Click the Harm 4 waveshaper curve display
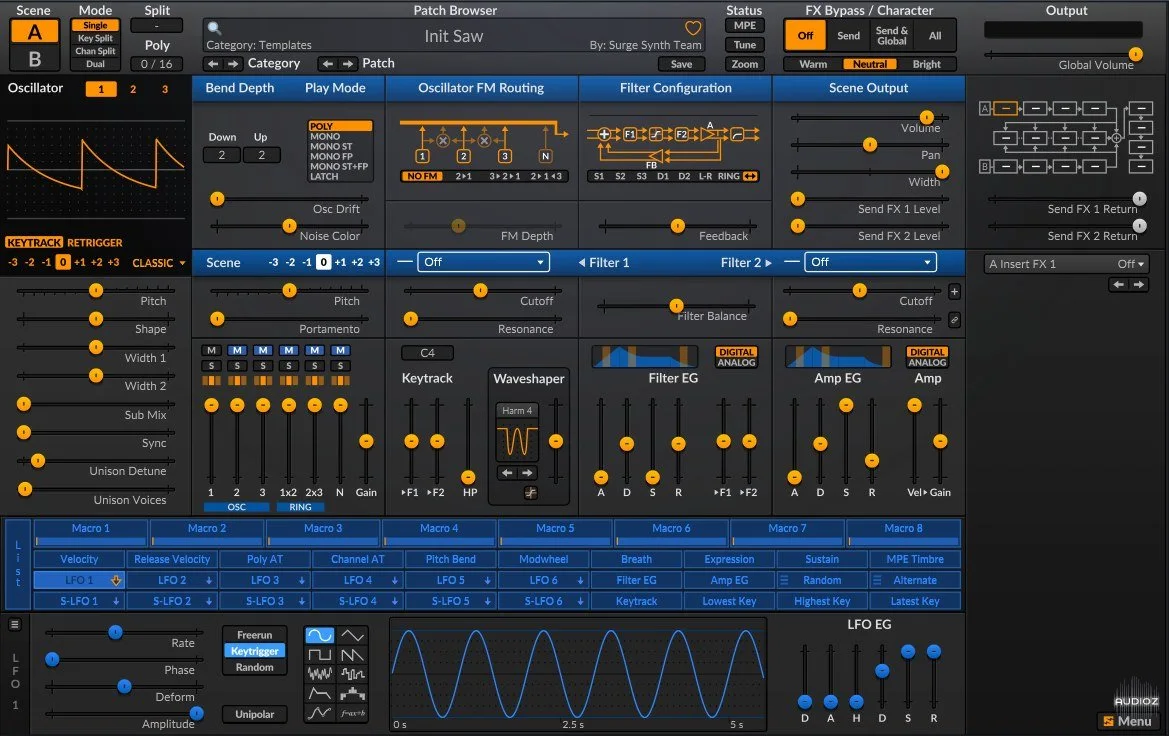The width and height of the screenshot is (1169, 736). click(x=517, y=441)
